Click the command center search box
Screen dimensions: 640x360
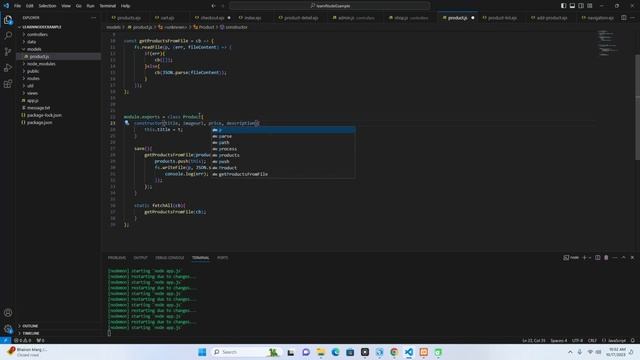(x=329, y=6)
